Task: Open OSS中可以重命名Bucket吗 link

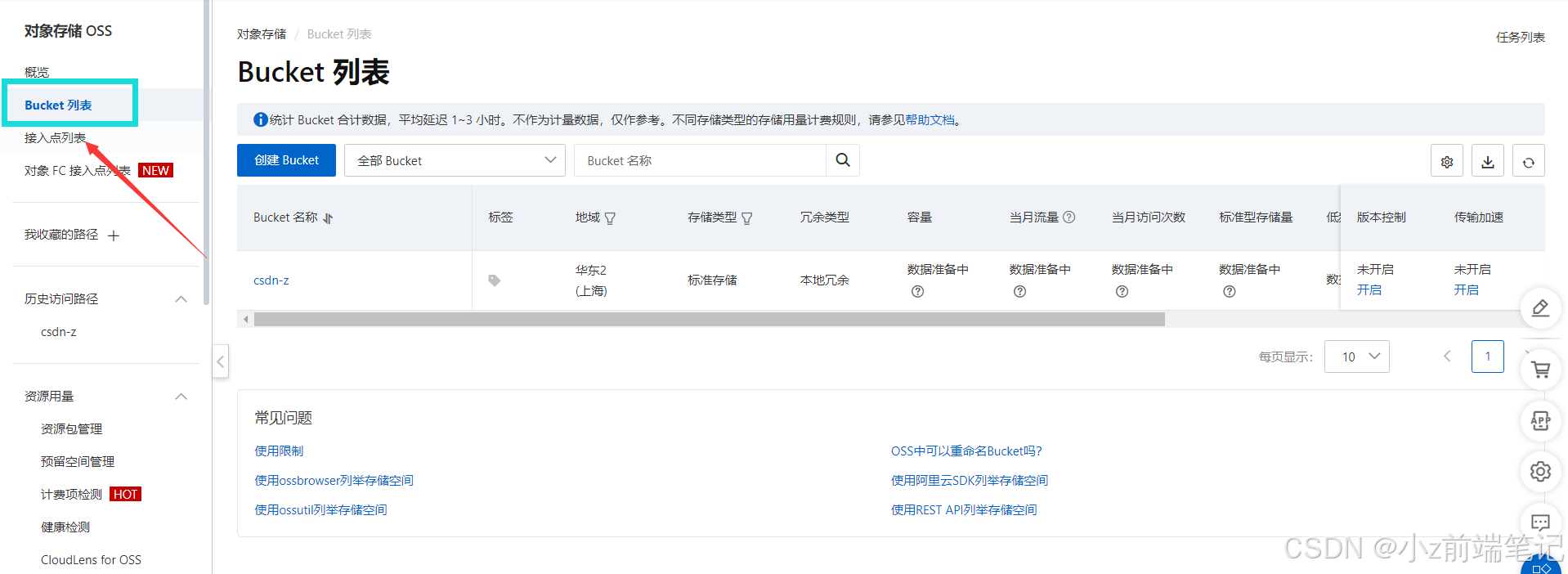Action: point(966,451)
